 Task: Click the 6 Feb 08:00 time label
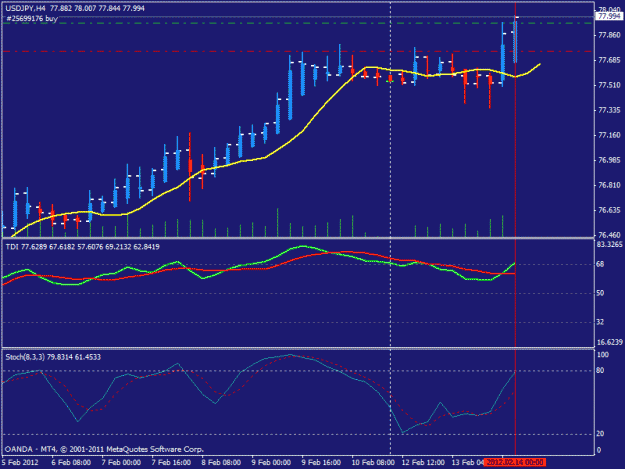71,463
